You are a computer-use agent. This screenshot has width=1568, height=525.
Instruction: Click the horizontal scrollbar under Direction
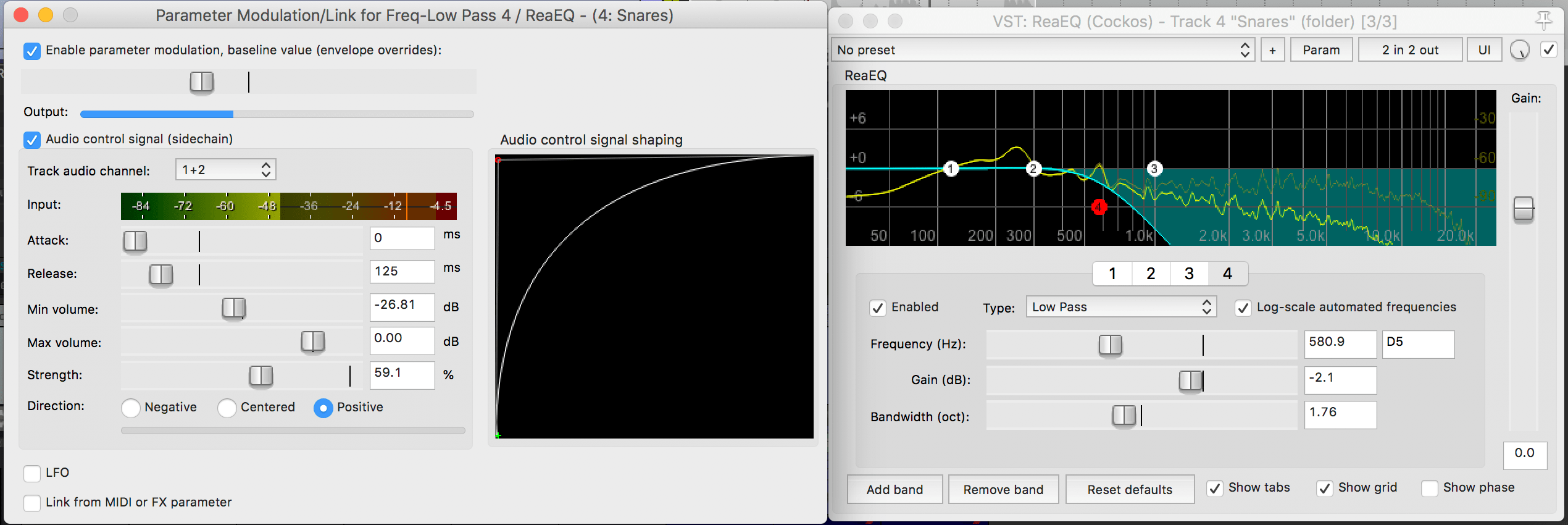[x=293, y=430]
